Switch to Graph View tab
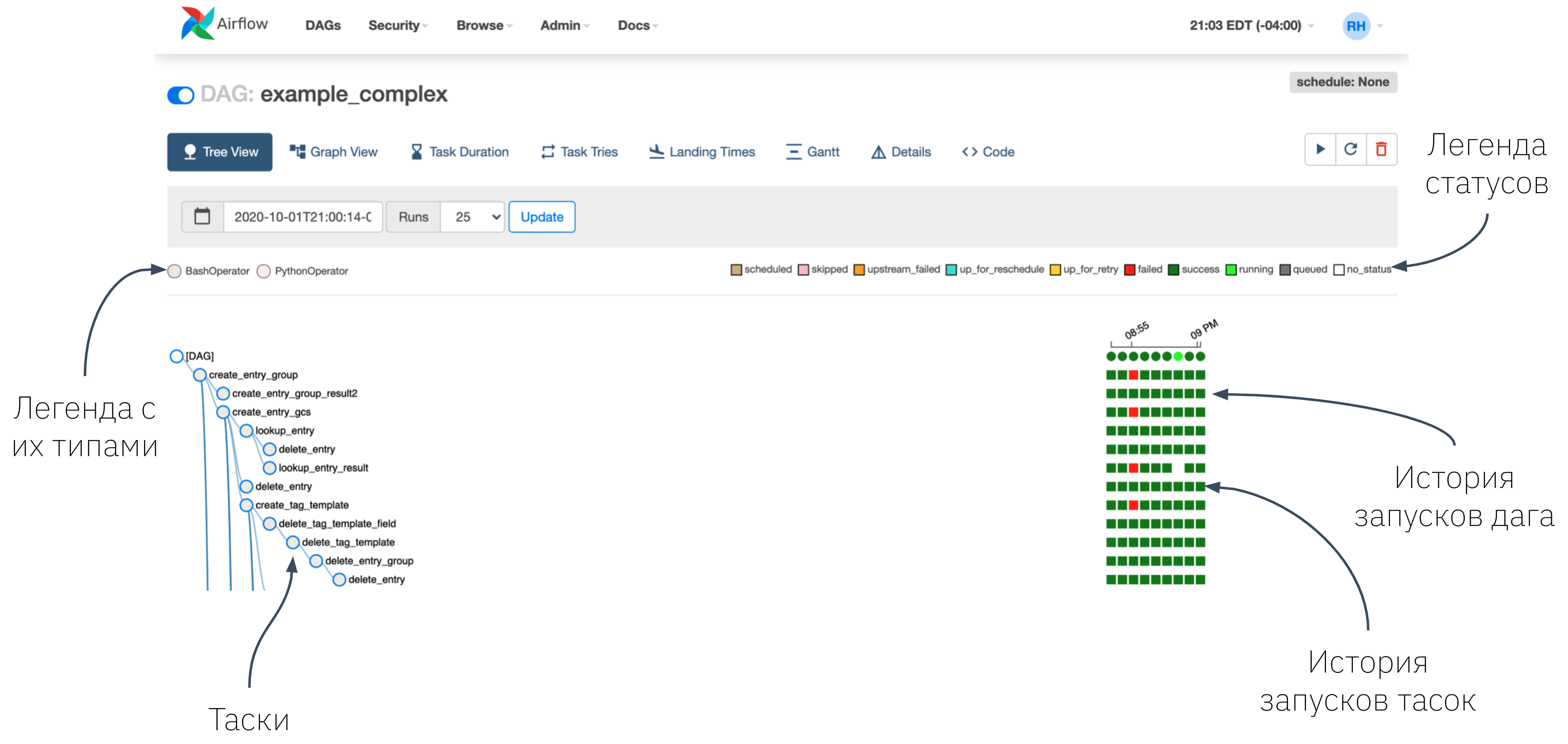1568x744 pixels. pyautogui.click(x=333, y=152)
